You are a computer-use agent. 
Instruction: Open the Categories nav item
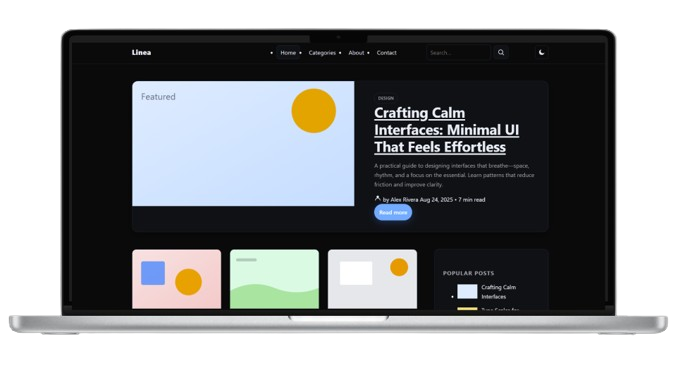322,53
